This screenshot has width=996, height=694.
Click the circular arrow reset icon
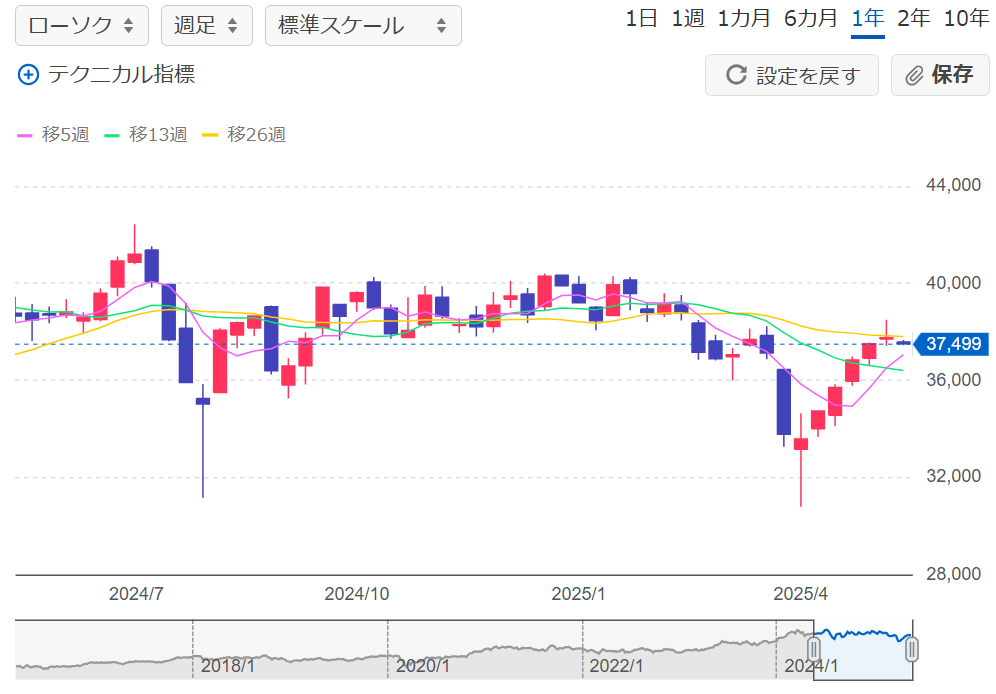(736, 75)
